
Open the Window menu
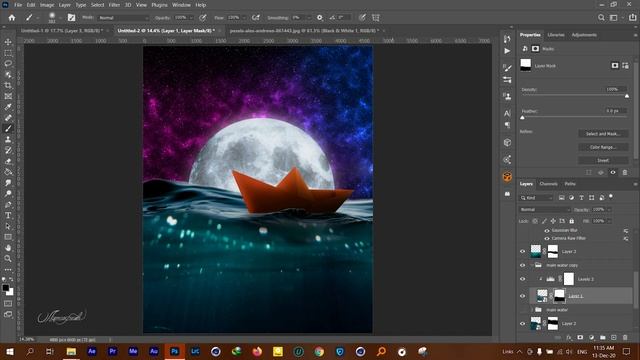[181, 5]
